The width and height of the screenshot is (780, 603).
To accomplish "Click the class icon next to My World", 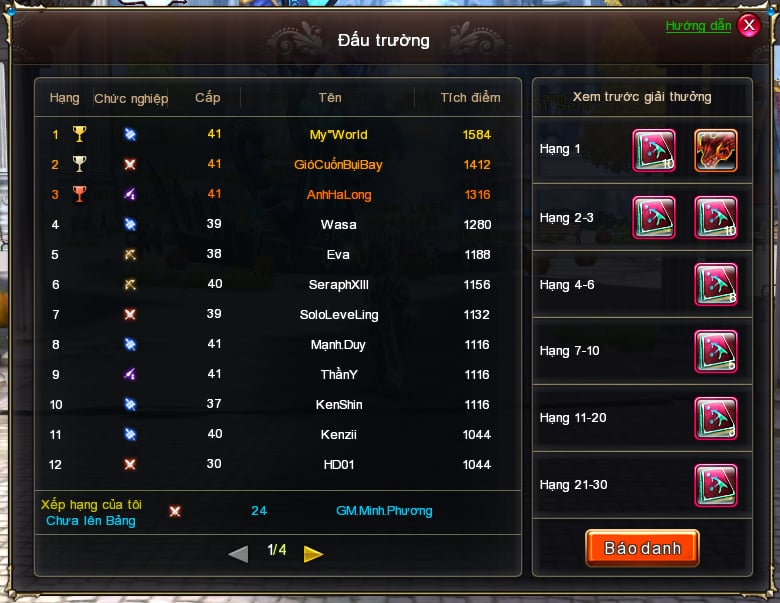I will tap(130, 134).
